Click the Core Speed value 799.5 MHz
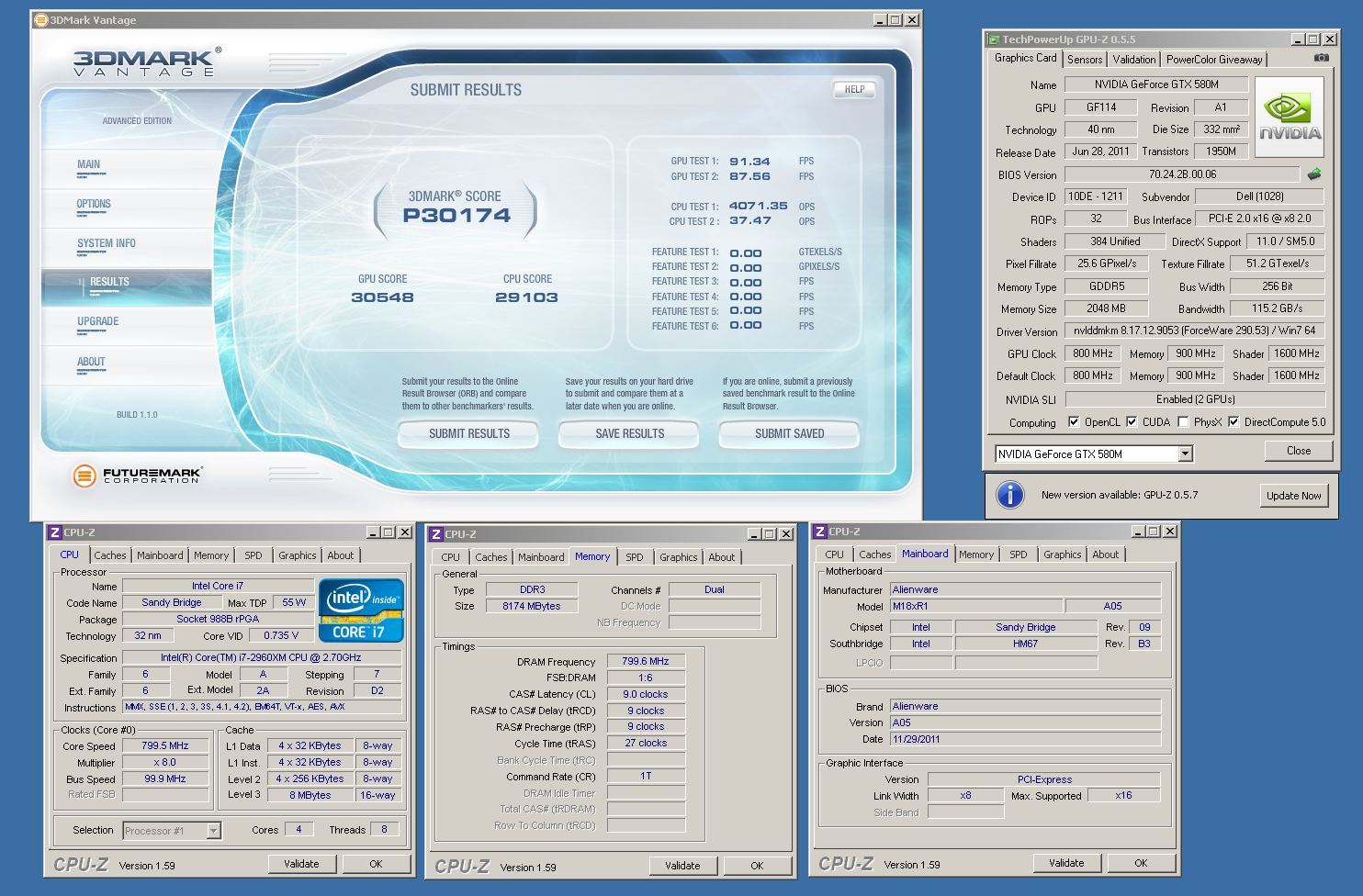 pos(165,745)
